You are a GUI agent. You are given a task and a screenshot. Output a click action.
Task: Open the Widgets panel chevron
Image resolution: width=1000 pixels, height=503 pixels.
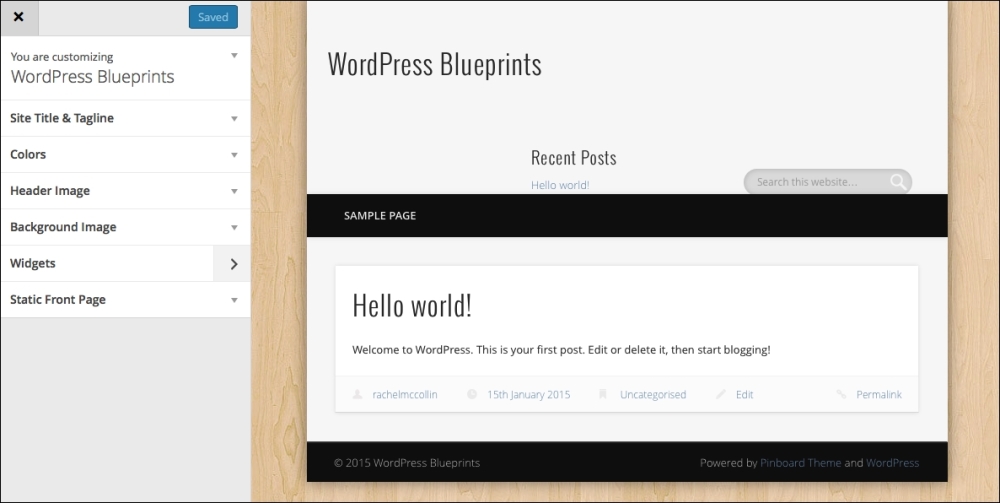pyautogui.click(x=233, y=263)
